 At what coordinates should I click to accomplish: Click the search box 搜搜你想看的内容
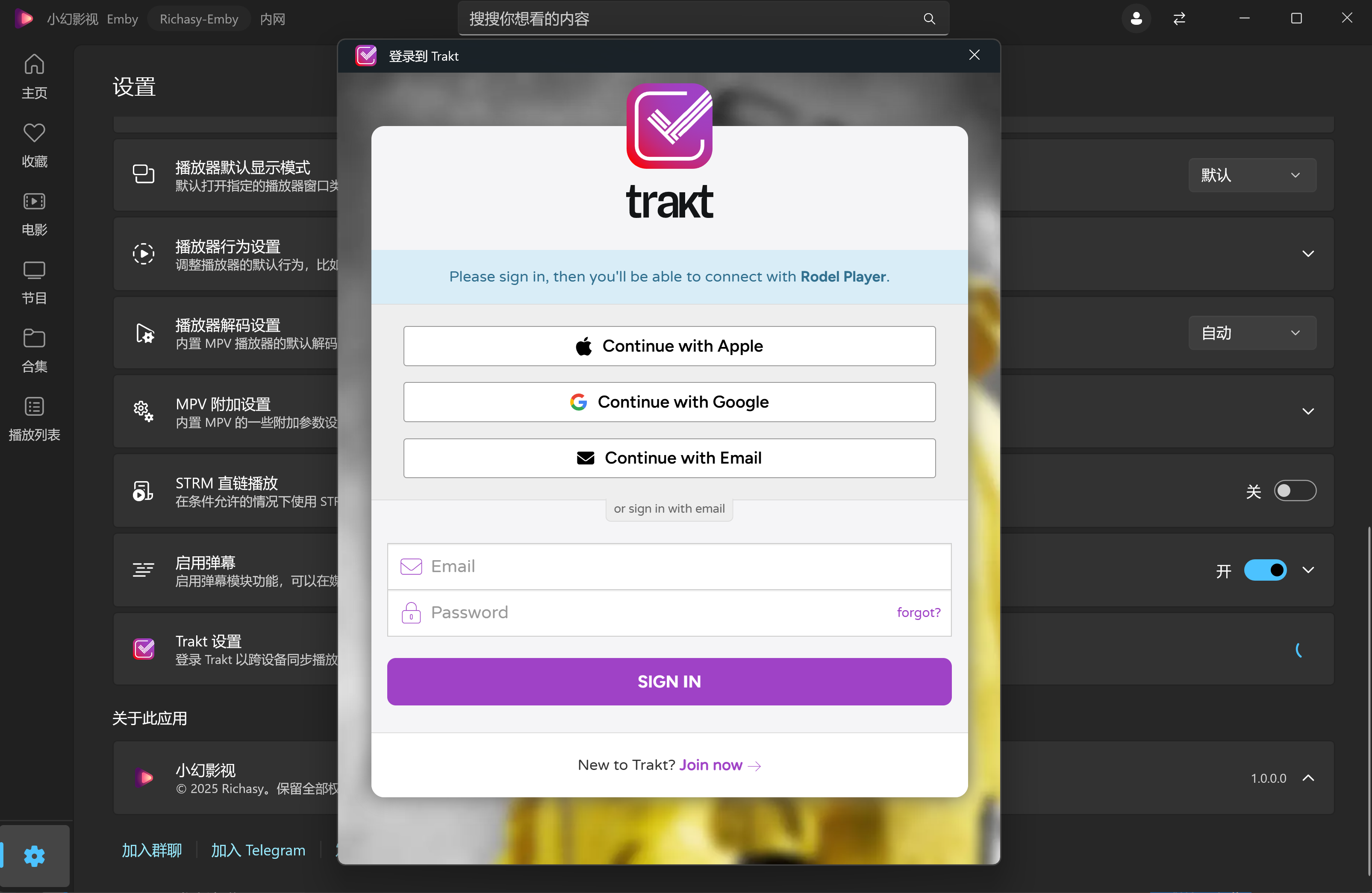click(x=703, y=19)
